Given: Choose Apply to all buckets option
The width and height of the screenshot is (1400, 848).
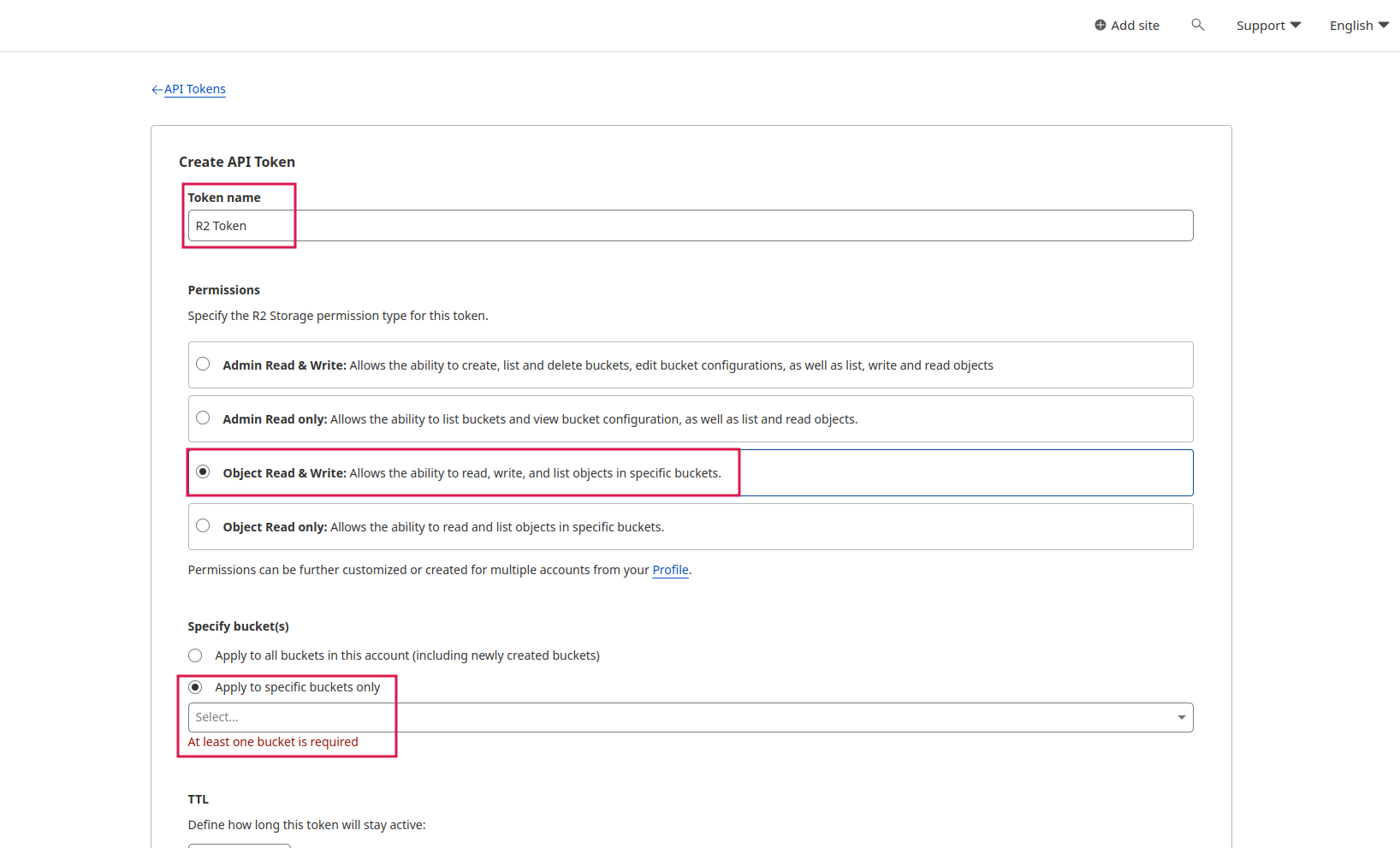Looking at the screenshot, I should (195, 655).
